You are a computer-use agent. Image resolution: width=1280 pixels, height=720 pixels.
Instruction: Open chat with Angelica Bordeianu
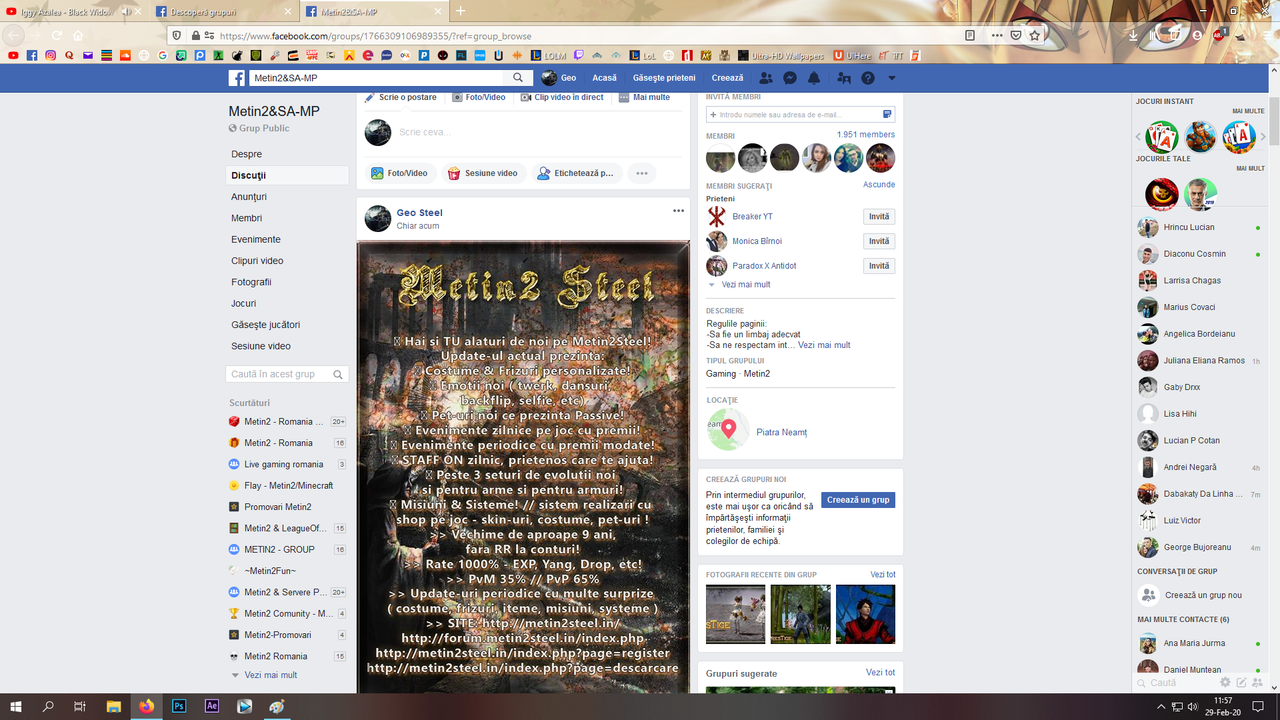[x=1201, y=334]
